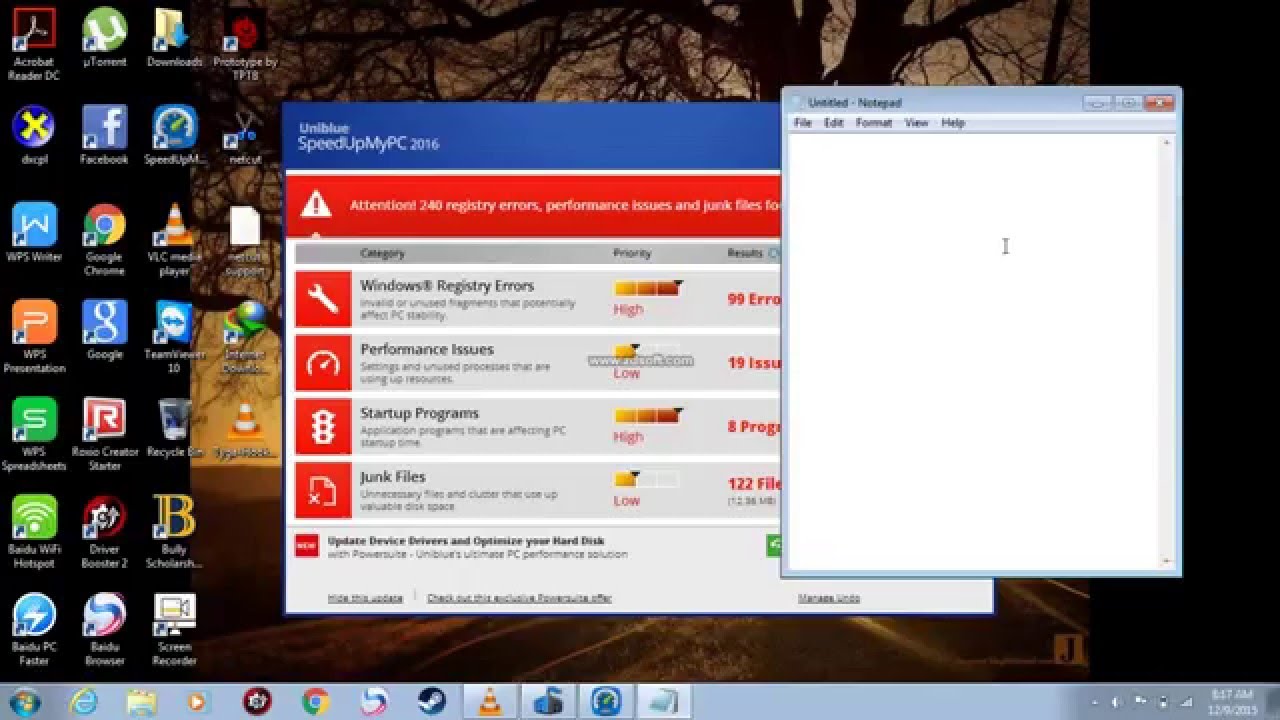This screenshot has height=720, width=1280.
Task: Select the WPS Presentation desktop icon
Action: [34, 337]
